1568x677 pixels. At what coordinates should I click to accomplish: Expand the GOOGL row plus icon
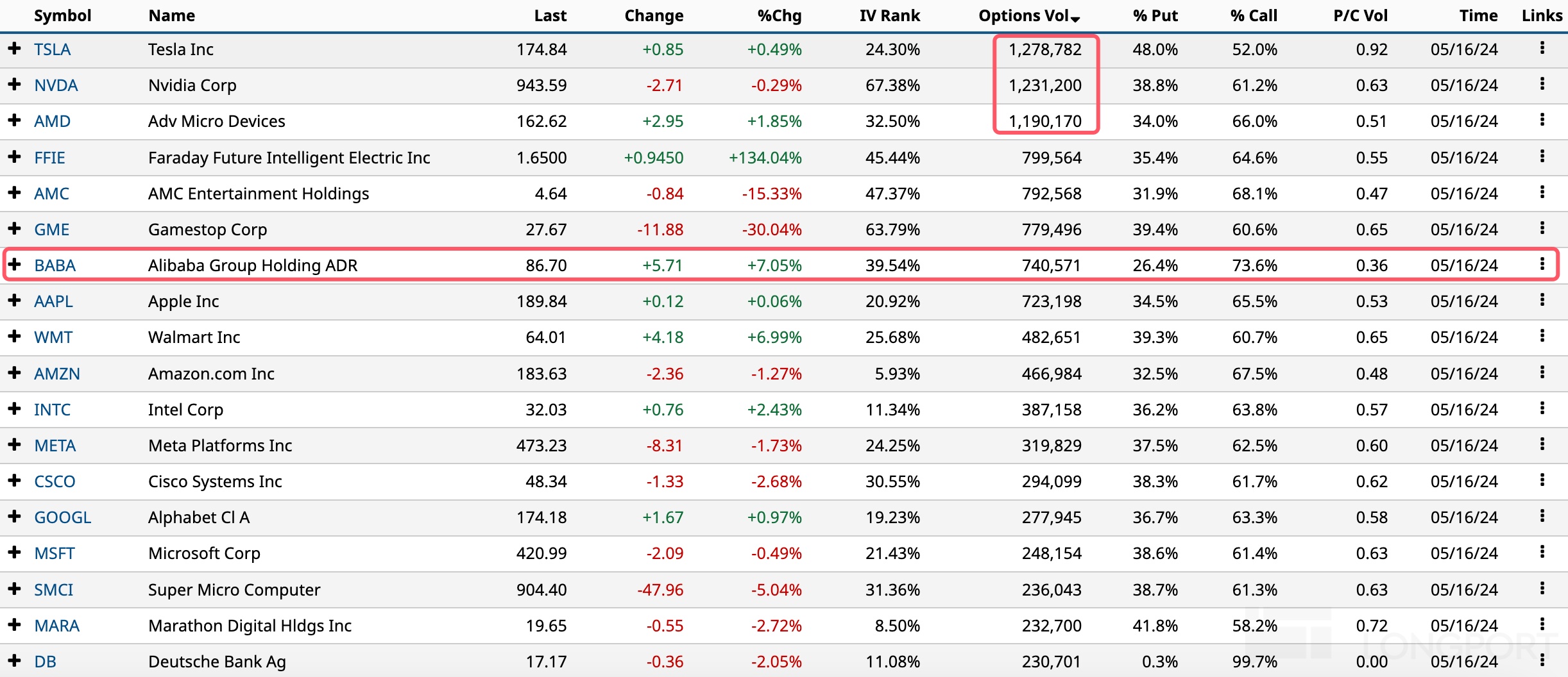14,516
